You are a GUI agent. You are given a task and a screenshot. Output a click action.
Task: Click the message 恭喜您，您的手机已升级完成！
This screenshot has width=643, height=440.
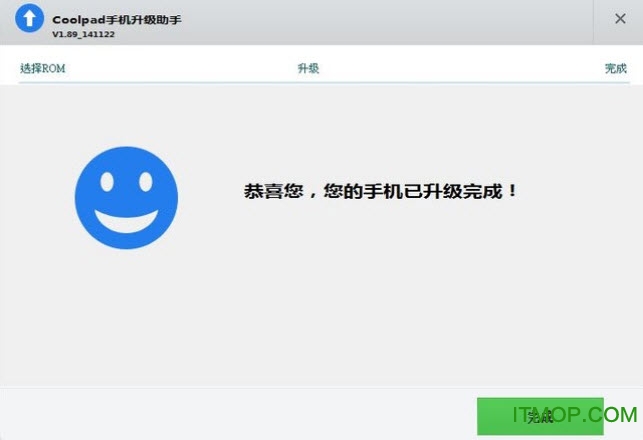click(380, 191)
